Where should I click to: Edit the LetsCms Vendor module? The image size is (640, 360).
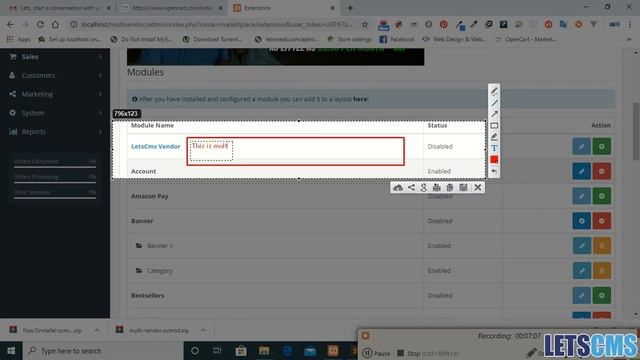pyautogui.click(x=581, y=147)
